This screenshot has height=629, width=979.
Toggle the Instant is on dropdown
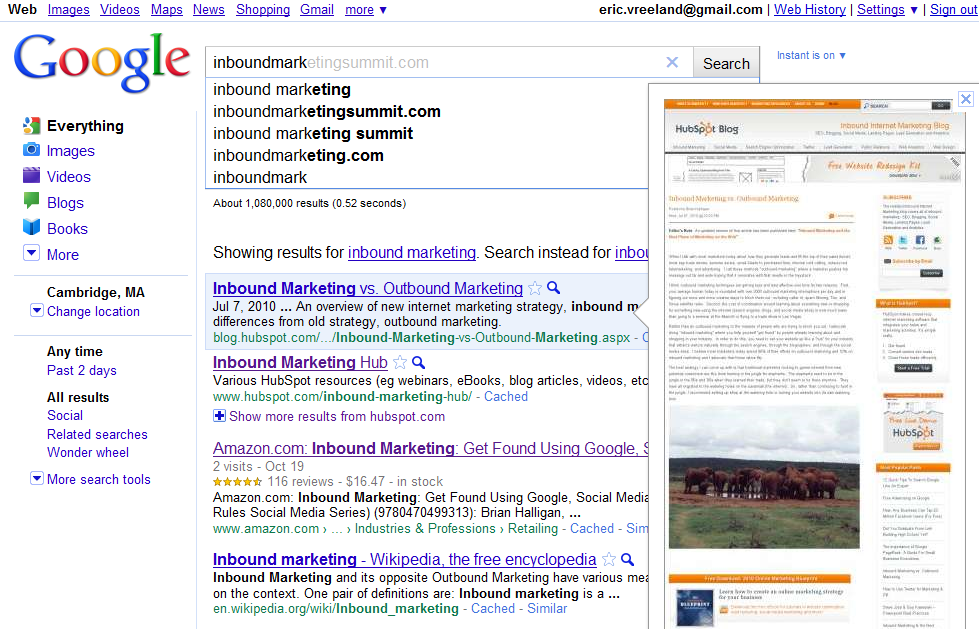click(x=811, y=55)
